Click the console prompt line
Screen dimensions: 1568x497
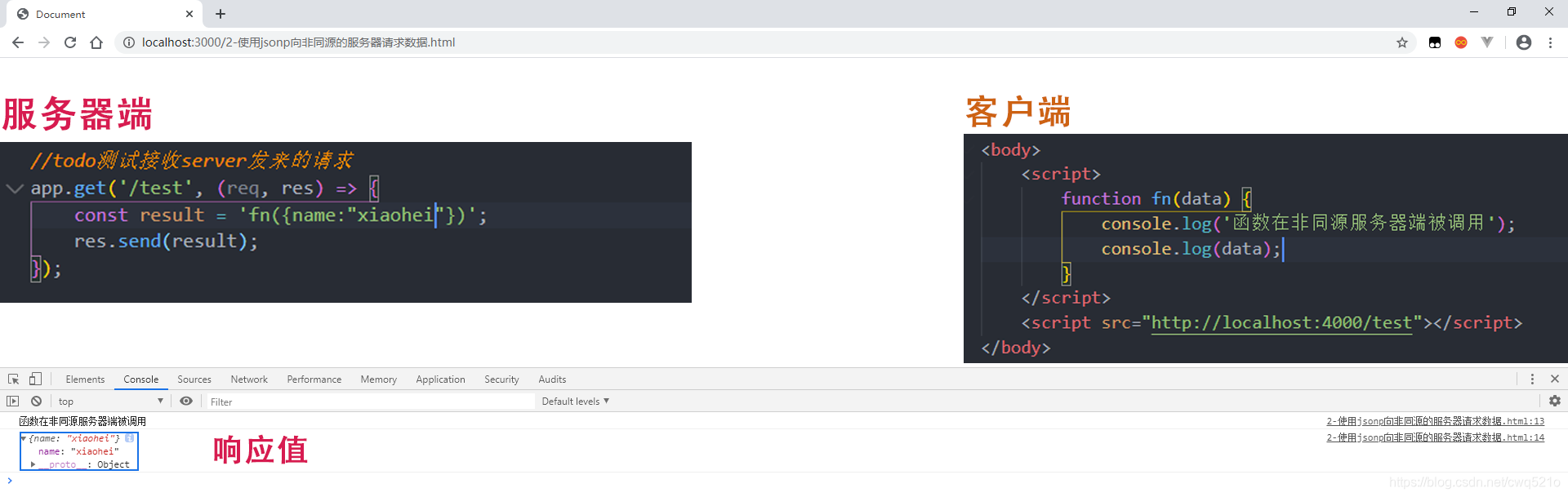(784, 481)
